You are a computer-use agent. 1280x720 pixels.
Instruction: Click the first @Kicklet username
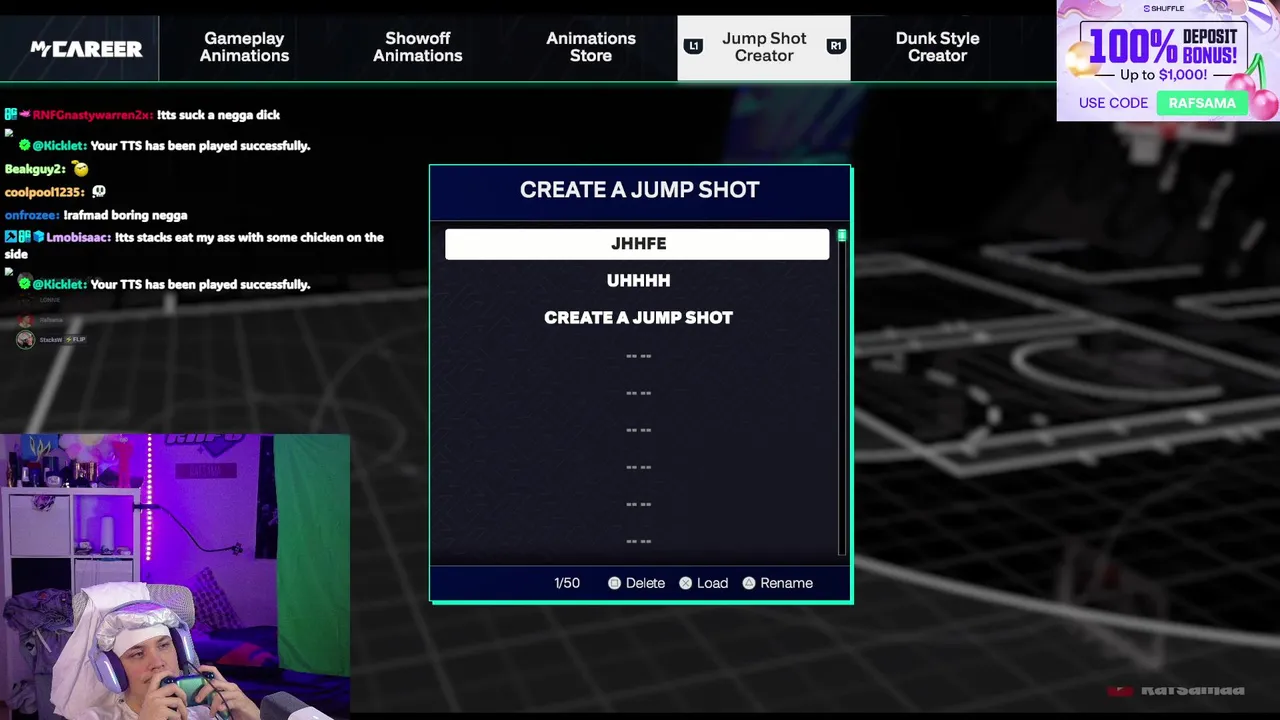[x=59, y=146]
